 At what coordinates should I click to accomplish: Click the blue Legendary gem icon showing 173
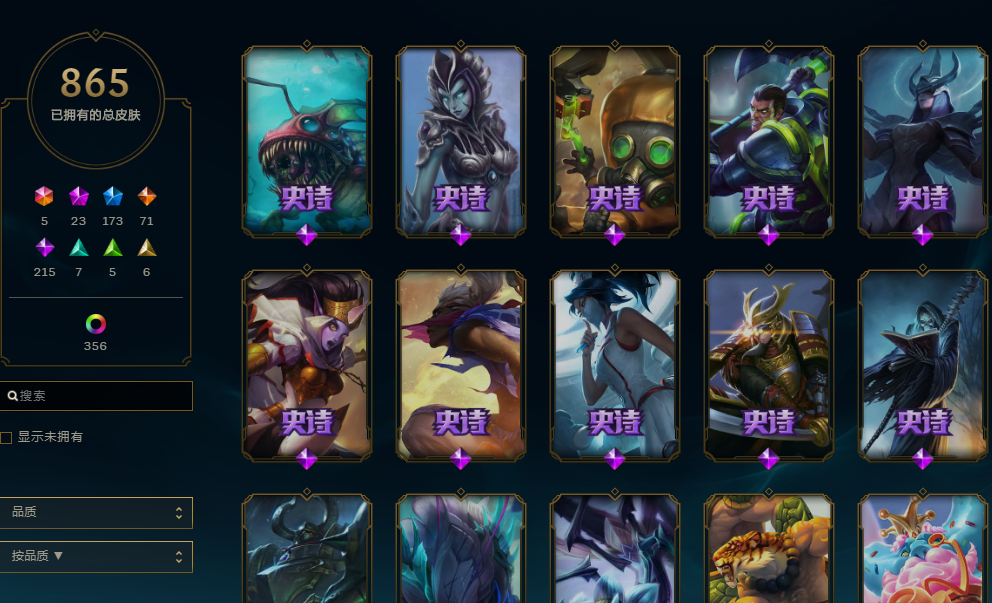pyautogui.click(x=113, y=196)
